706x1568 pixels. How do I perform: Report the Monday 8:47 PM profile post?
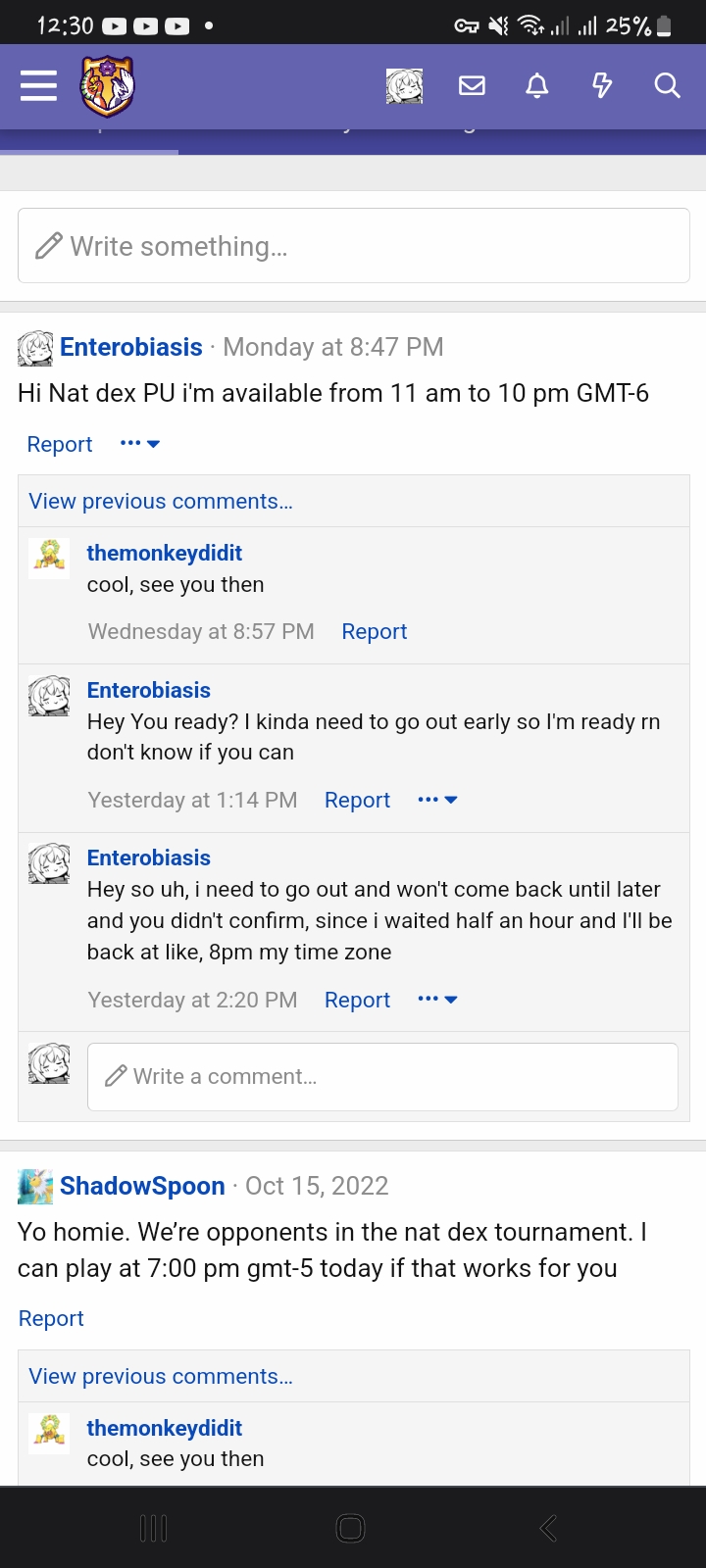click(x=59, y=444)
